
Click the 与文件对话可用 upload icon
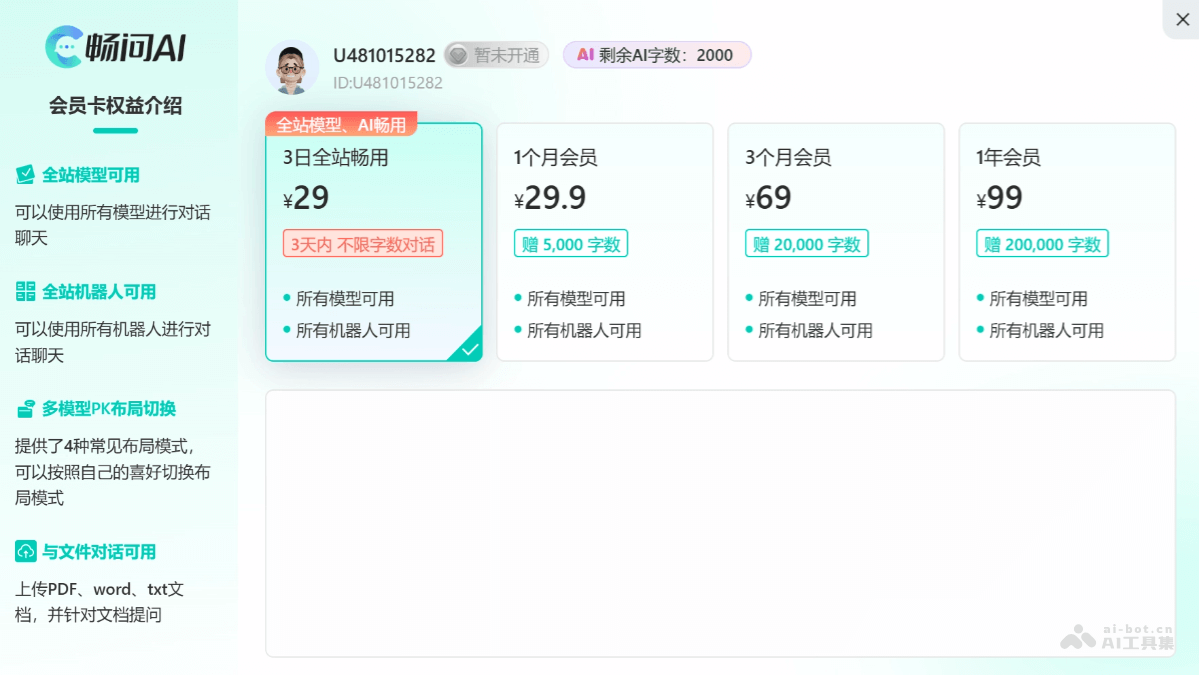(28, 551)
